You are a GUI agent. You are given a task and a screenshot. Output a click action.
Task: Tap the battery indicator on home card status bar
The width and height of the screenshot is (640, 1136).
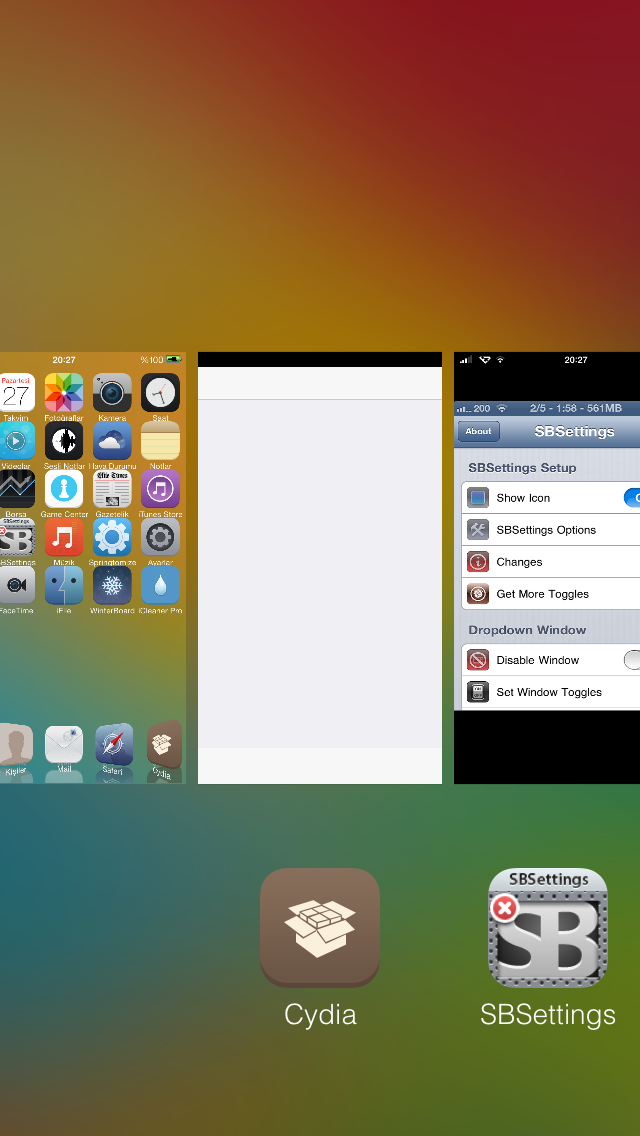point(174,359)
